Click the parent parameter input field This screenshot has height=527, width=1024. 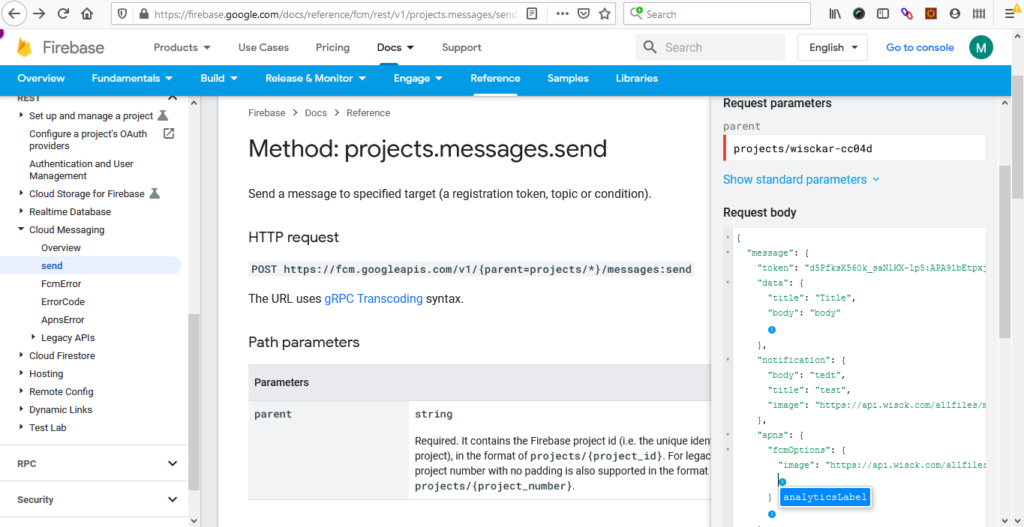coord(855,148)
